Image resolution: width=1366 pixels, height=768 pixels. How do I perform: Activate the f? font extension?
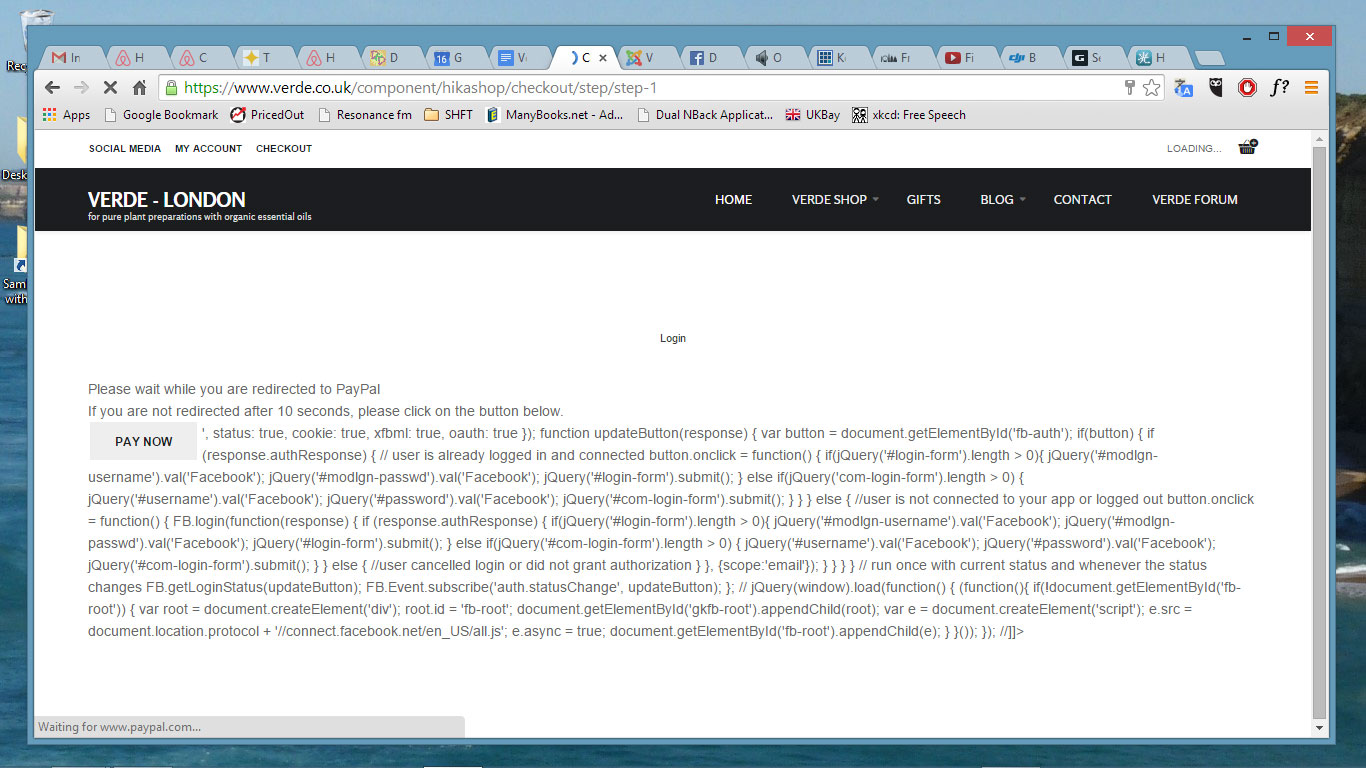(x=1279, y=88)
